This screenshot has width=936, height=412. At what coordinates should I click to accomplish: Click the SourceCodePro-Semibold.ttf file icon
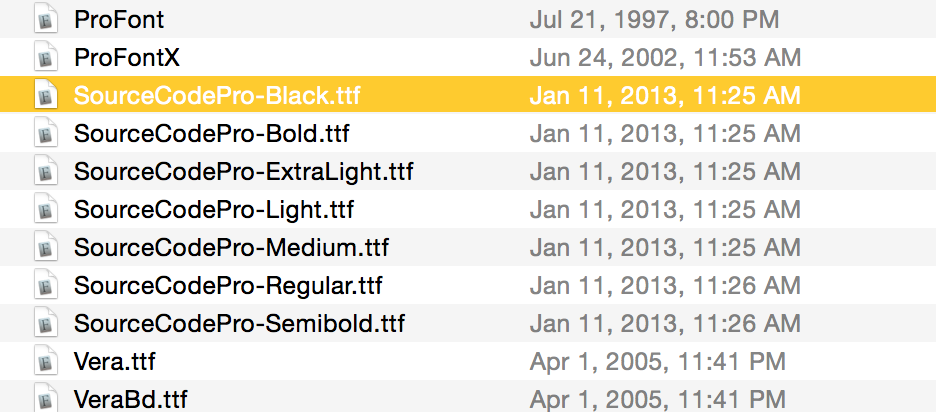pyautogui.click(x=46, y=323)
